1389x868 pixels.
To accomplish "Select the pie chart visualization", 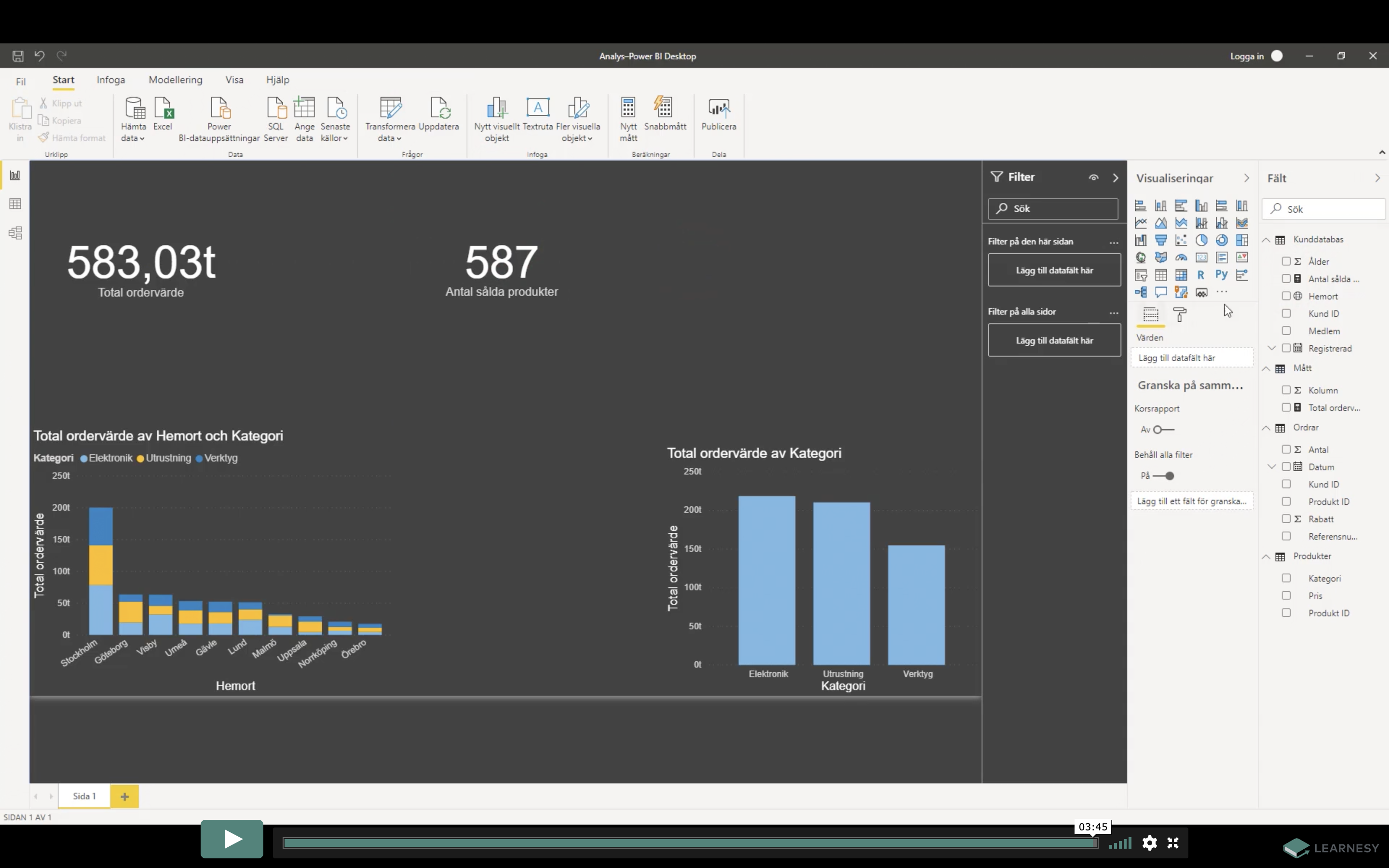I will click(x=1201, y=240).
